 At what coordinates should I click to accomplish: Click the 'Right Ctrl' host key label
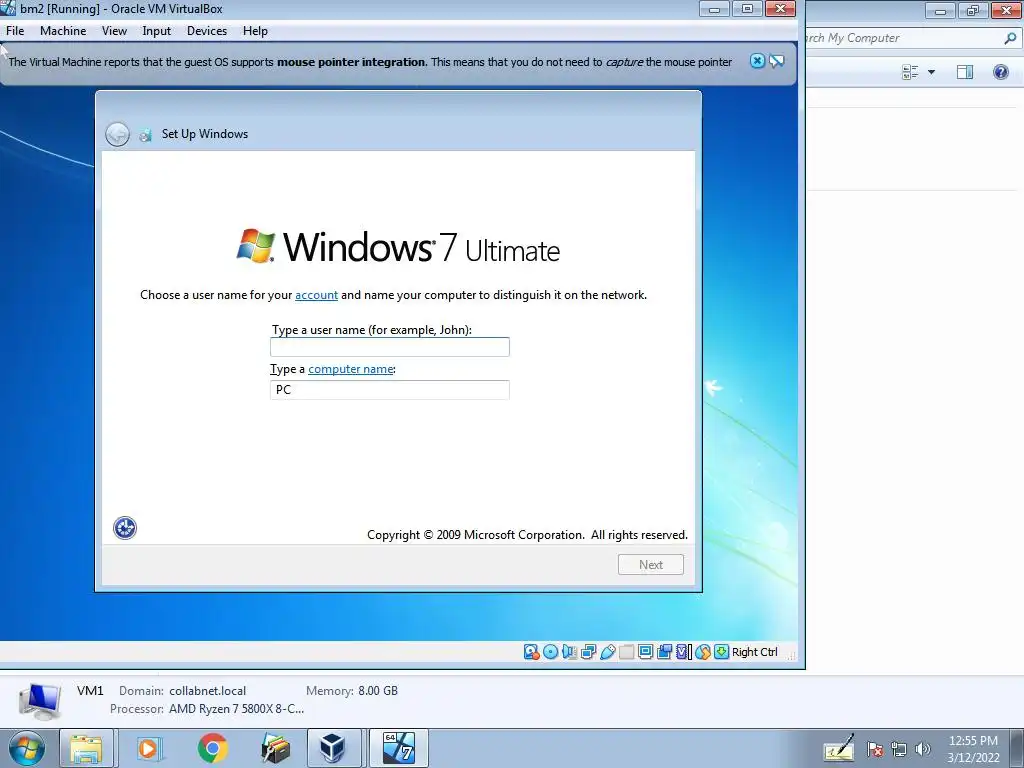pyautogui.click(x=754, y=652)
